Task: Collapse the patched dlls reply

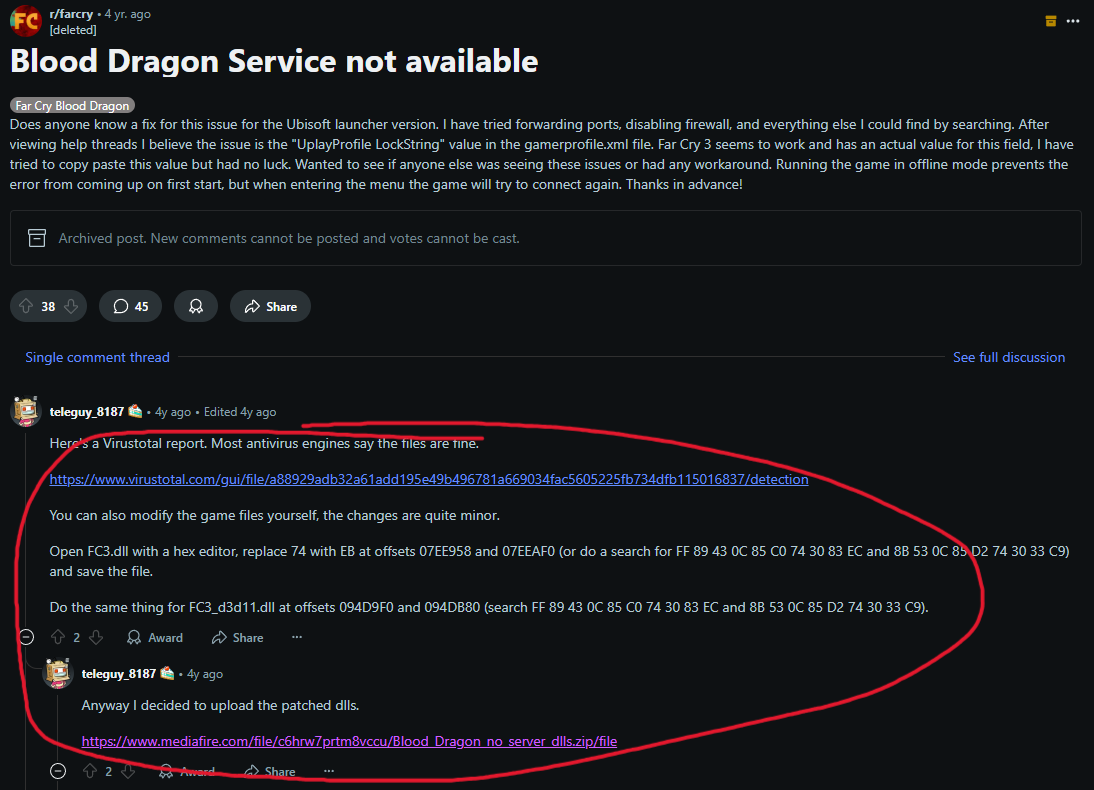Action: tap(58, 771)
